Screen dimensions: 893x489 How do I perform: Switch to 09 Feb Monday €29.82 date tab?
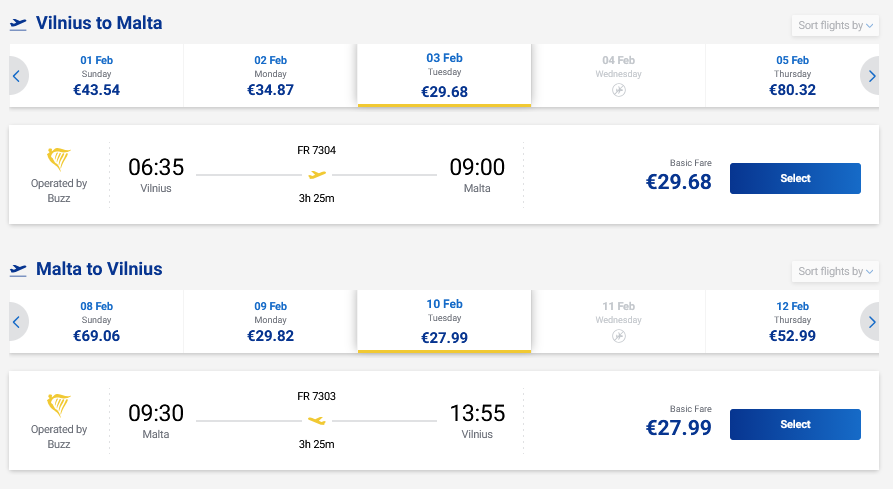[x=270, y=321]
